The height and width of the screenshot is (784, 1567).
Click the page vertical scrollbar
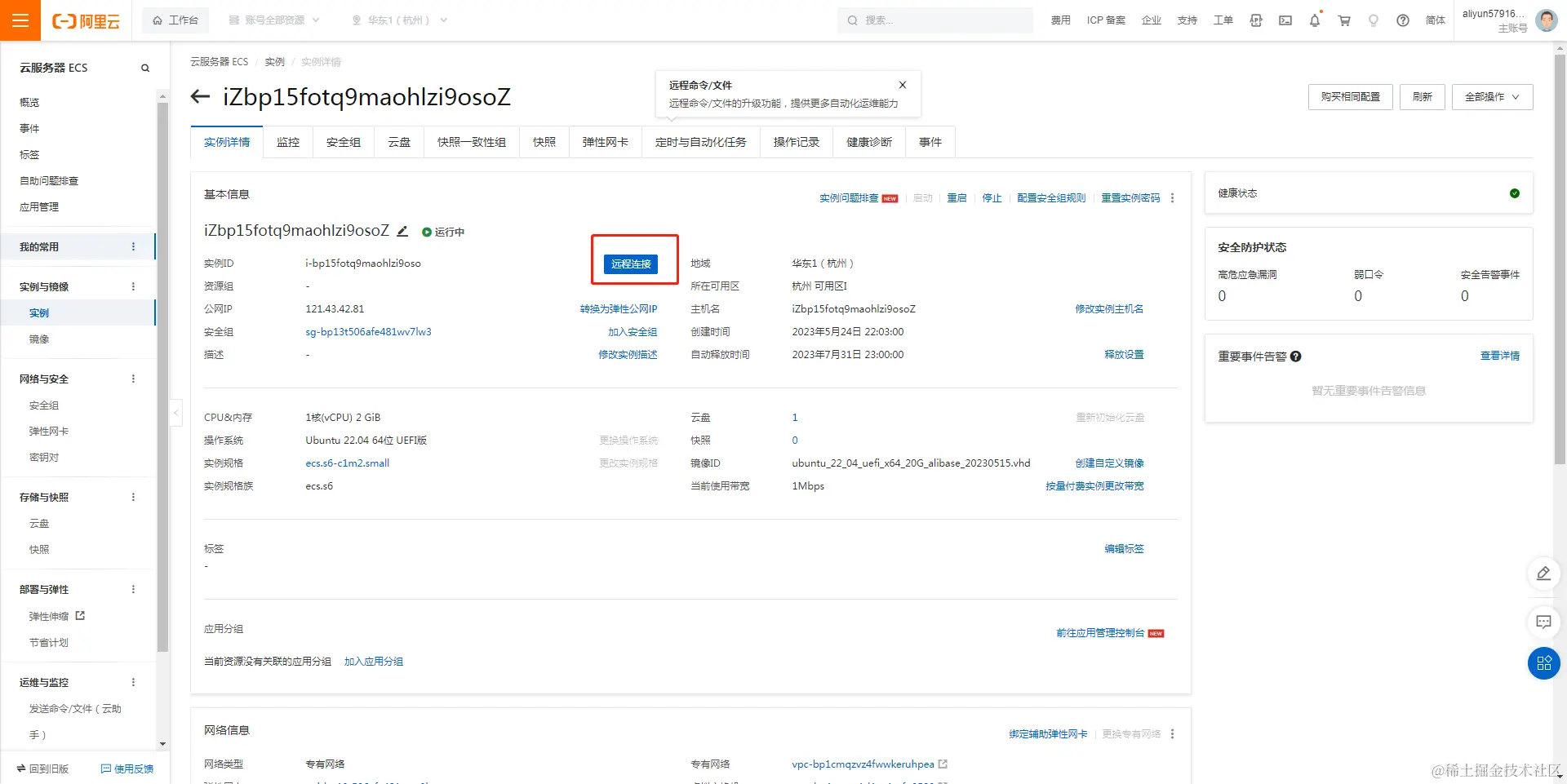1560,259
